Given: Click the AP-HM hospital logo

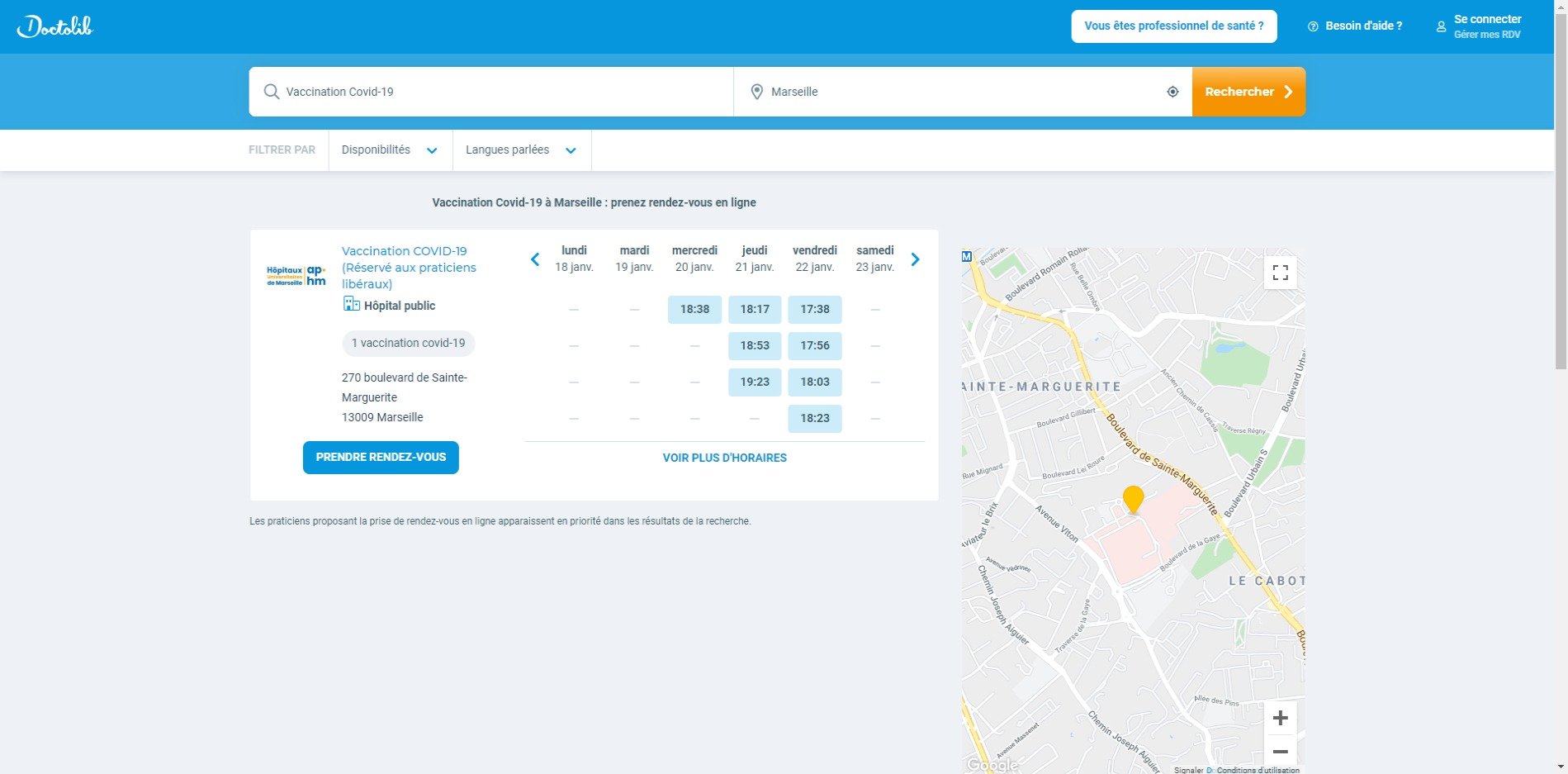Looking at the screenshot, I should (296, 276).
